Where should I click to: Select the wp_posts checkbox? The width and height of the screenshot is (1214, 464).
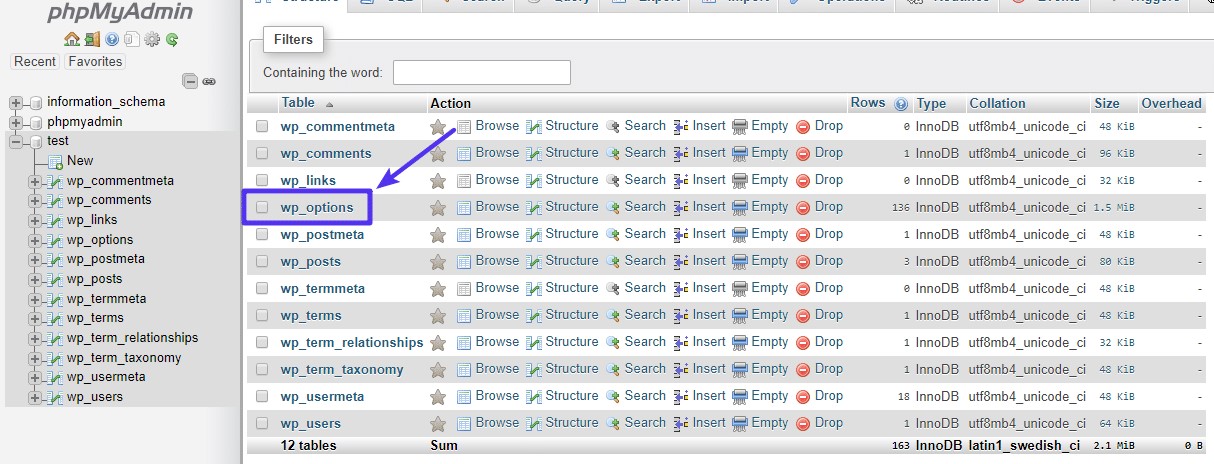point(262,262)
